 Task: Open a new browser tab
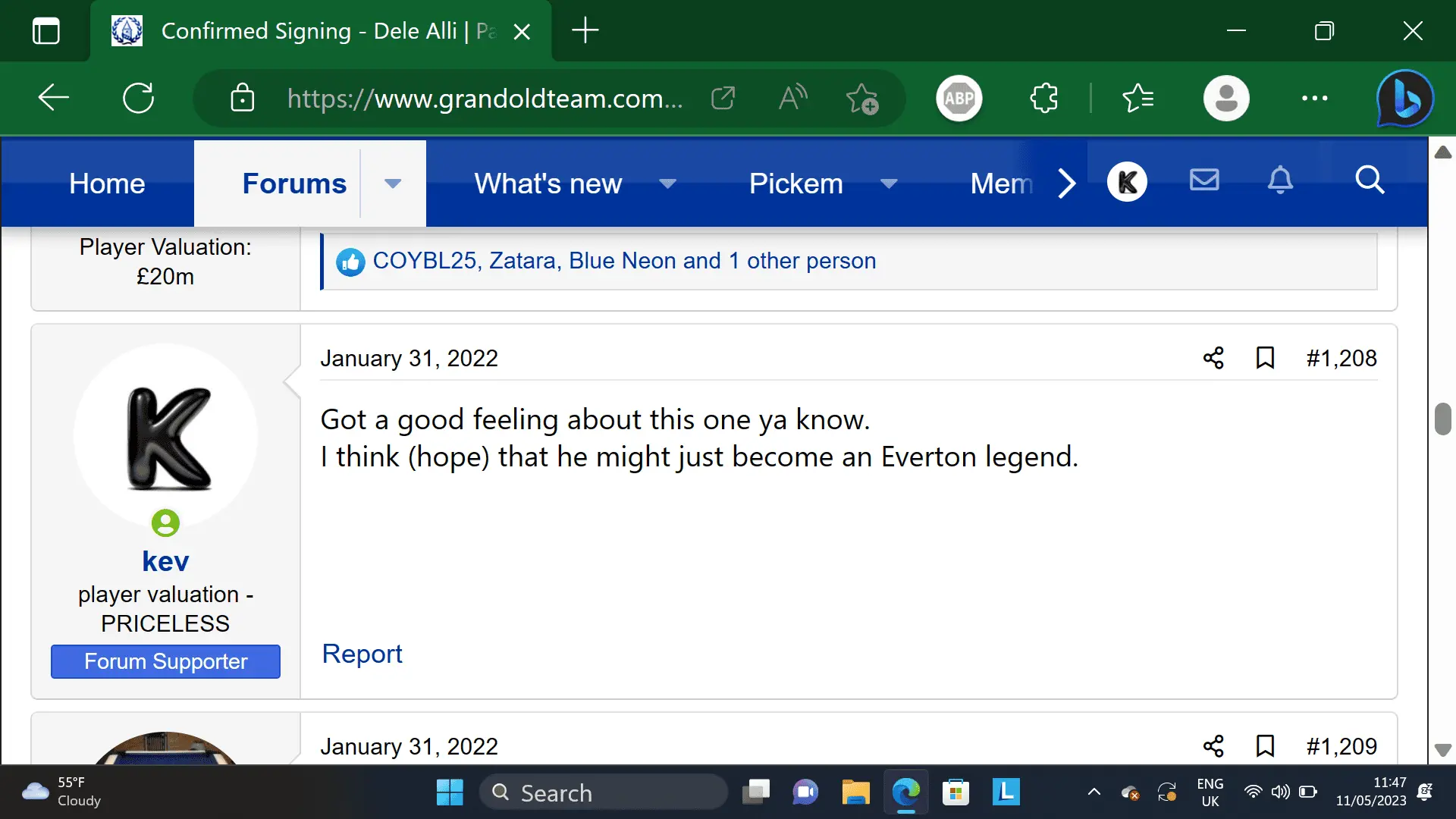tap(585, 30)
